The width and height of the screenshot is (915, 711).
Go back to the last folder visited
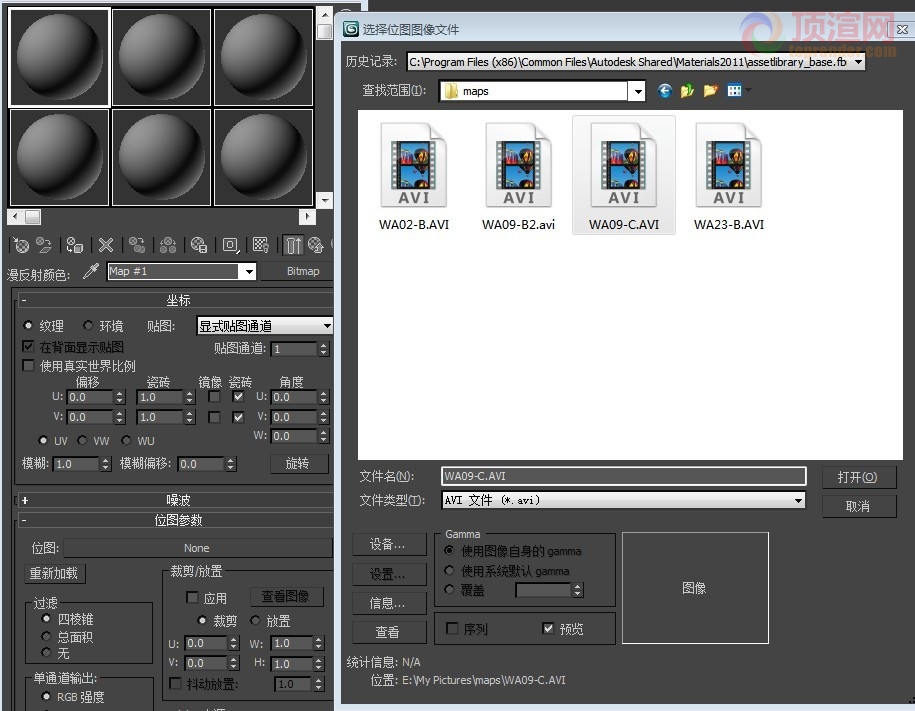pos(665,90)
